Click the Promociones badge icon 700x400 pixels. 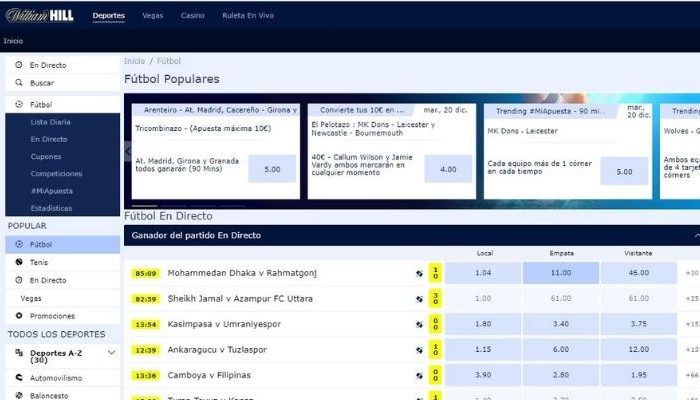click(x=19, y=316)
